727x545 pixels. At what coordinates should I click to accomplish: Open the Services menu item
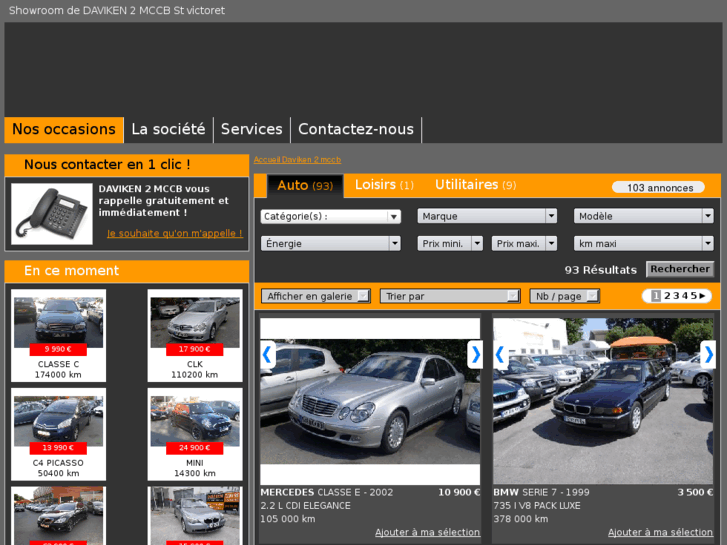[252, 129]
